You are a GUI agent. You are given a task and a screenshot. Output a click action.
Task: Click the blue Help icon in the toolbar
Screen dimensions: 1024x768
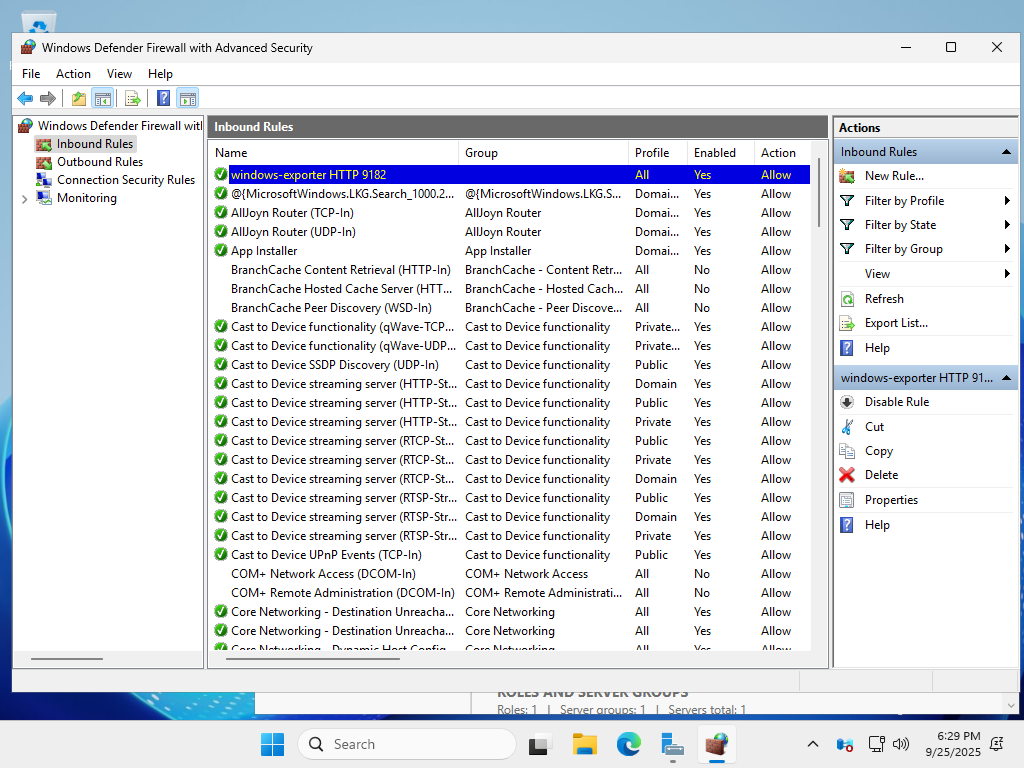(x=164, y=98)
